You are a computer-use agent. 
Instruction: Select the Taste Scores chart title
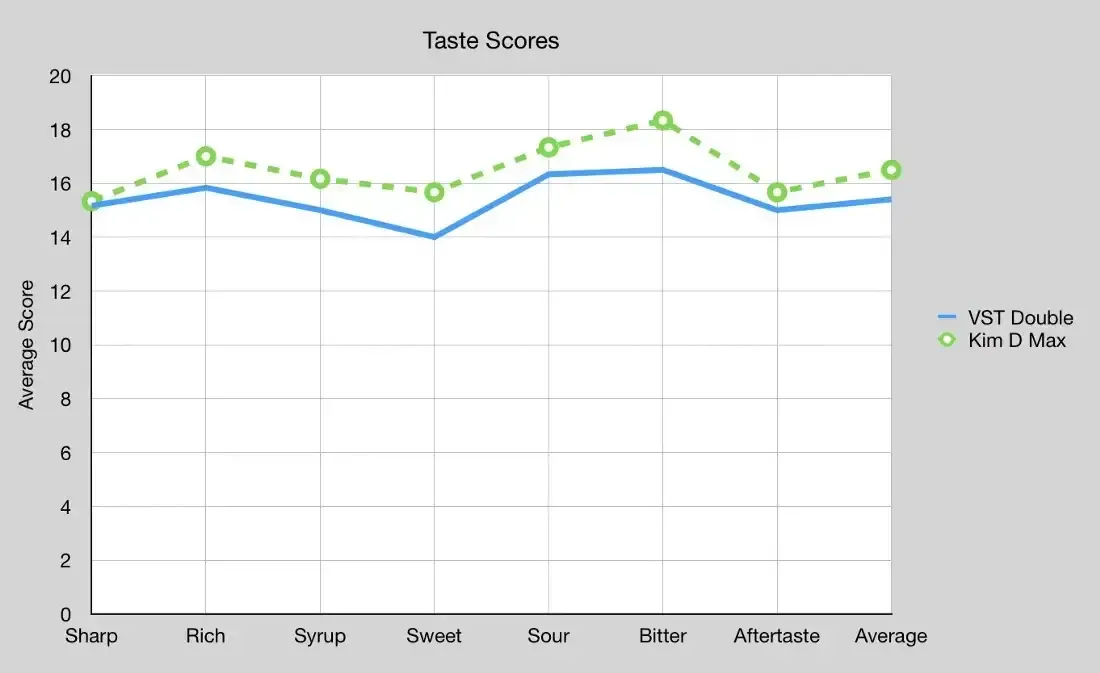point(490,41)
